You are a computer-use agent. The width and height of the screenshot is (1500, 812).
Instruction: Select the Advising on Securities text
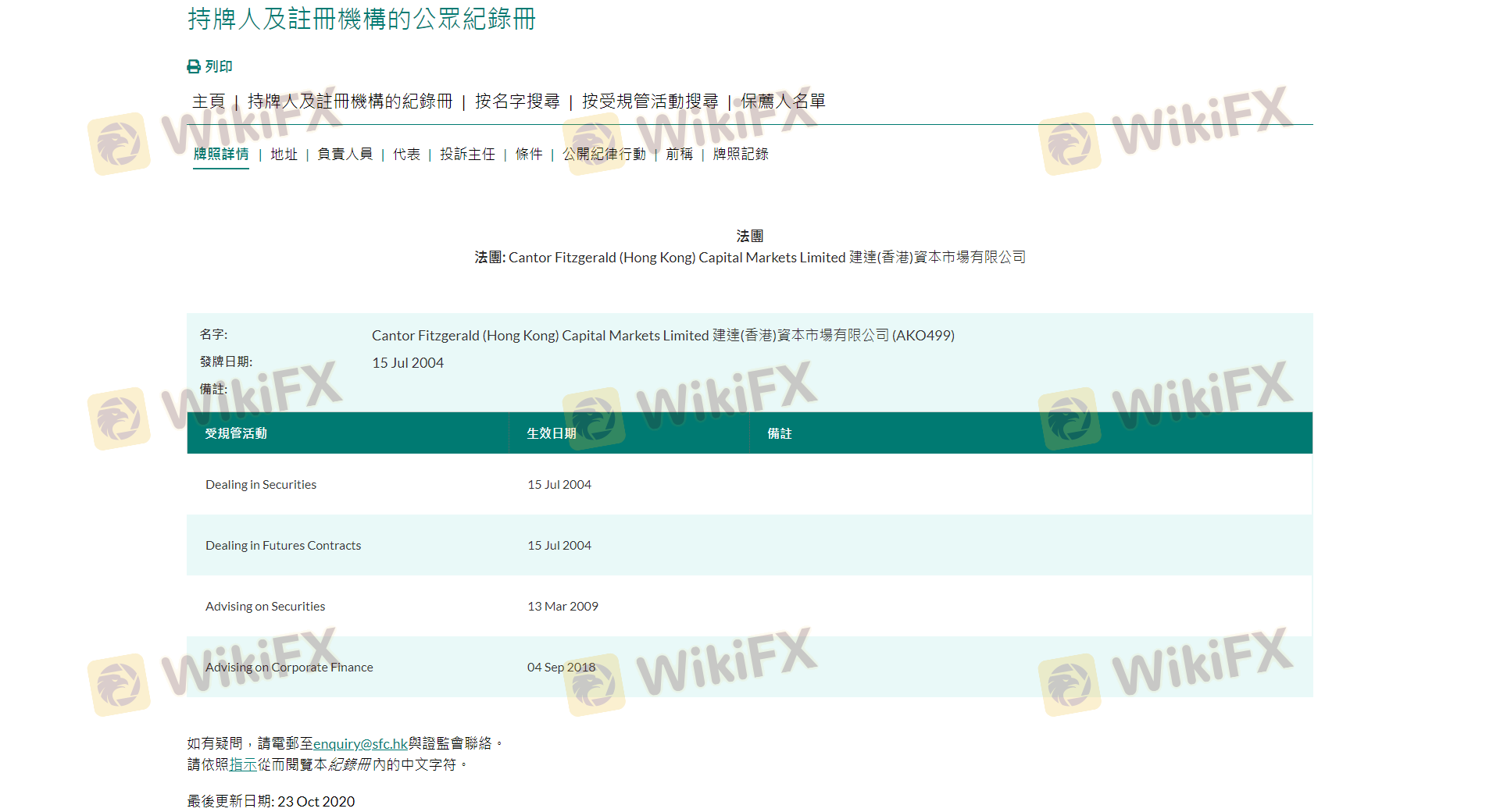coord(266,607)
